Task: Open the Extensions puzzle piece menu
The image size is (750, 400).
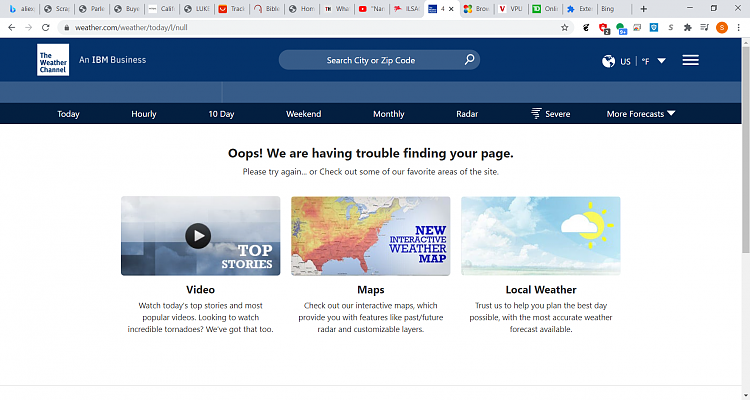Action: point(688,28)
